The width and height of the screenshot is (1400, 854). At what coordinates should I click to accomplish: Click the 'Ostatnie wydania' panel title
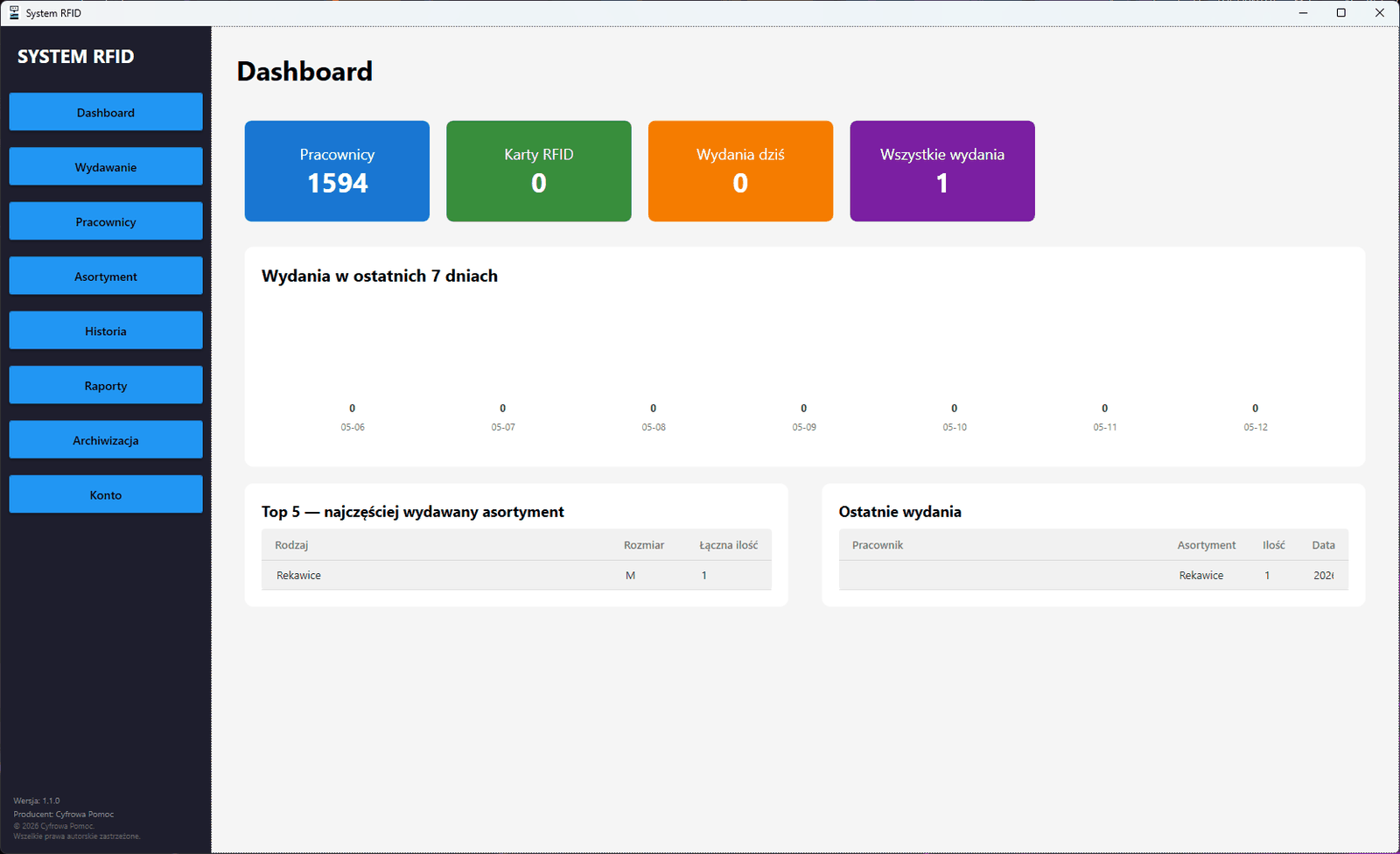(x=899, y=512)
